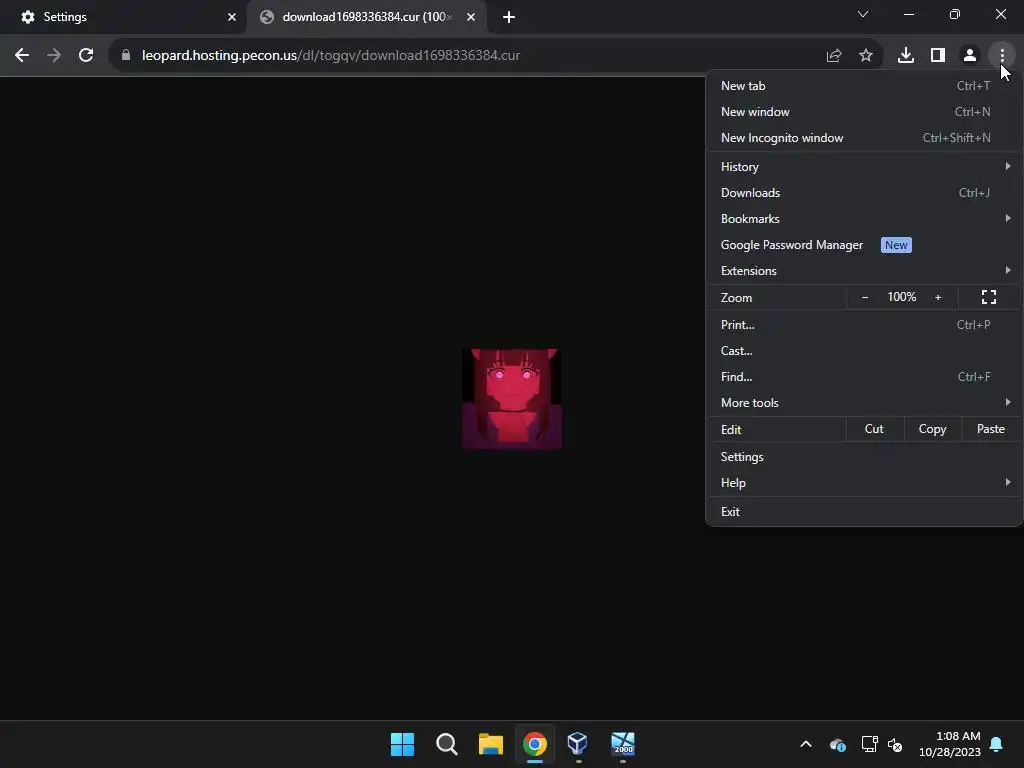The image size is (1024, 768).
Task: Open VirtualBox cube taskbar app
Action: tap(578, 744)
